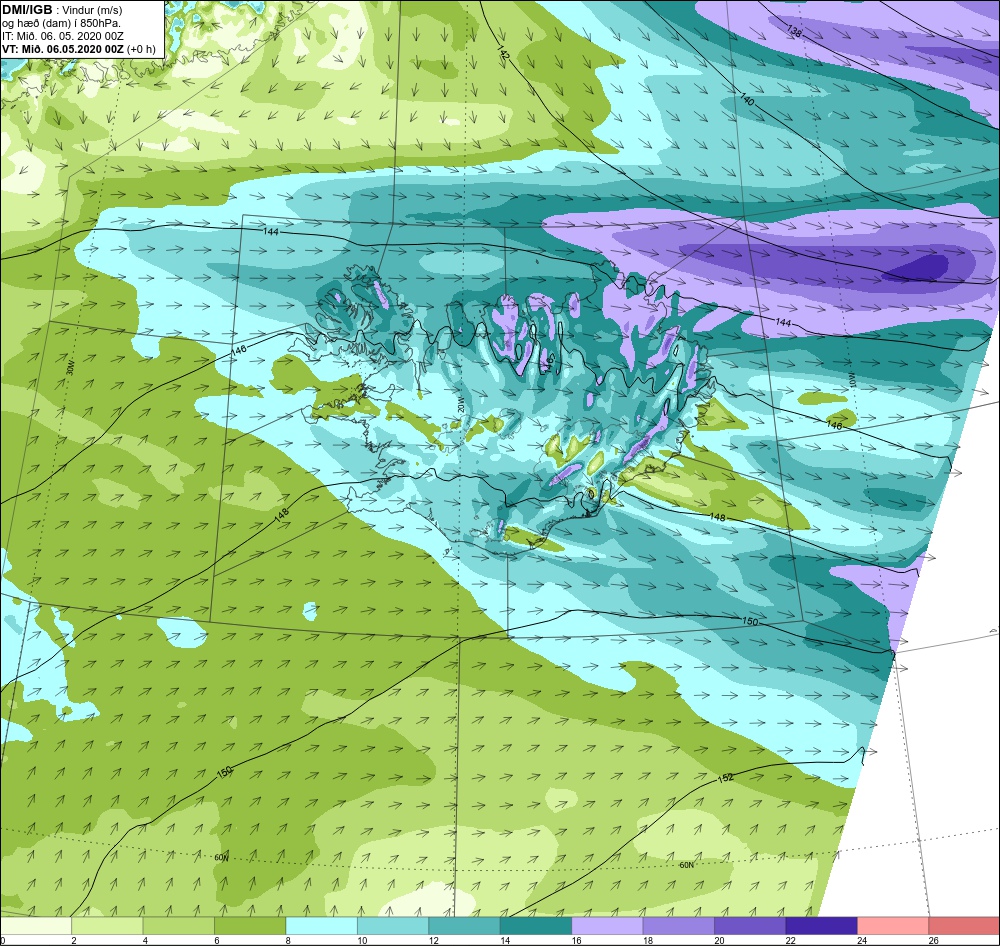Click the legend tick label "26"
Image resolution: width=1000 pixels, height=946 pixels.
933,940
